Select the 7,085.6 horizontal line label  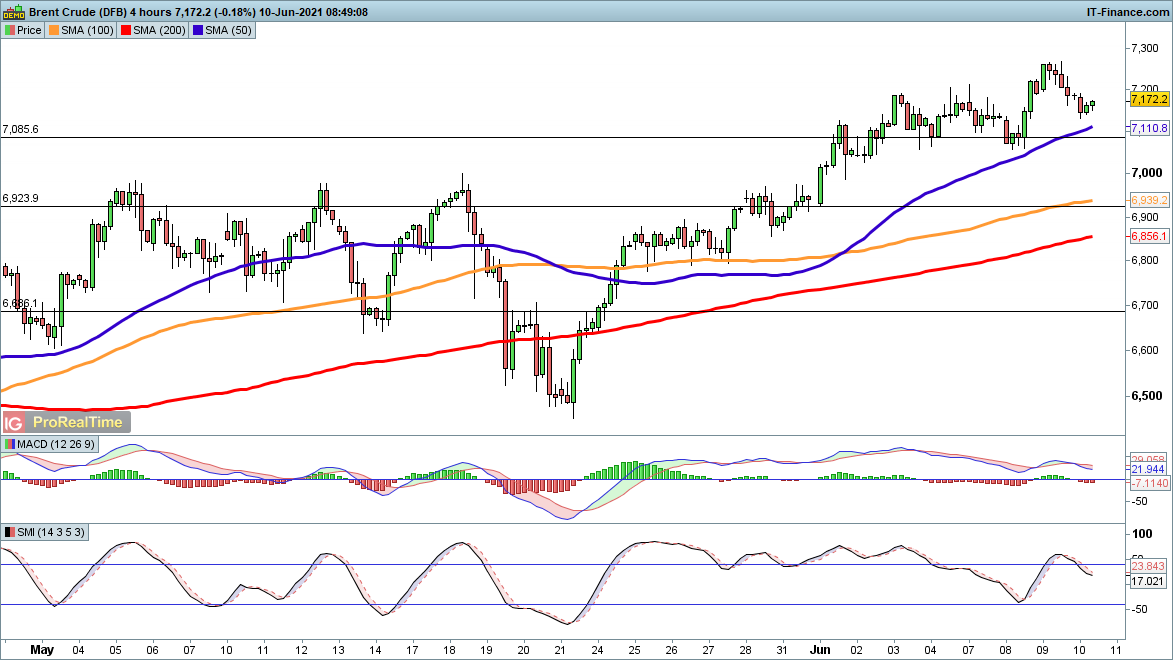point(21,130)
